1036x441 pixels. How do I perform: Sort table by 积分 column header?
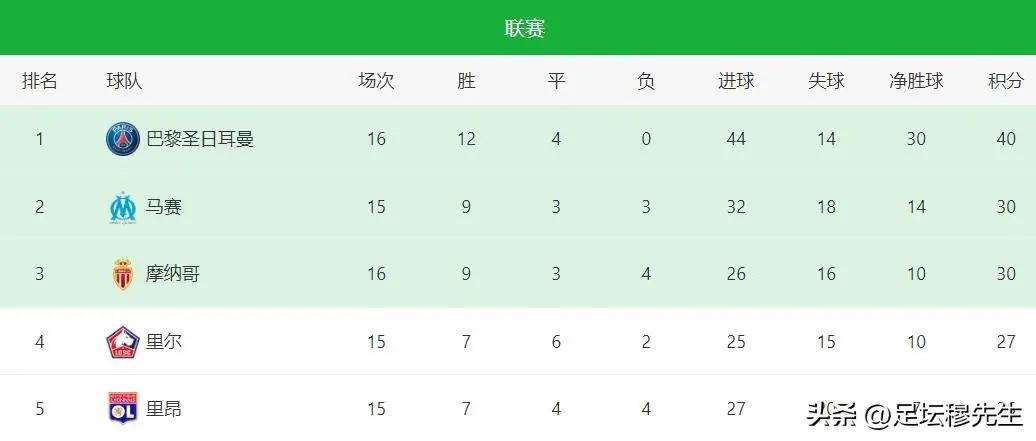[x=1006, y=81]
